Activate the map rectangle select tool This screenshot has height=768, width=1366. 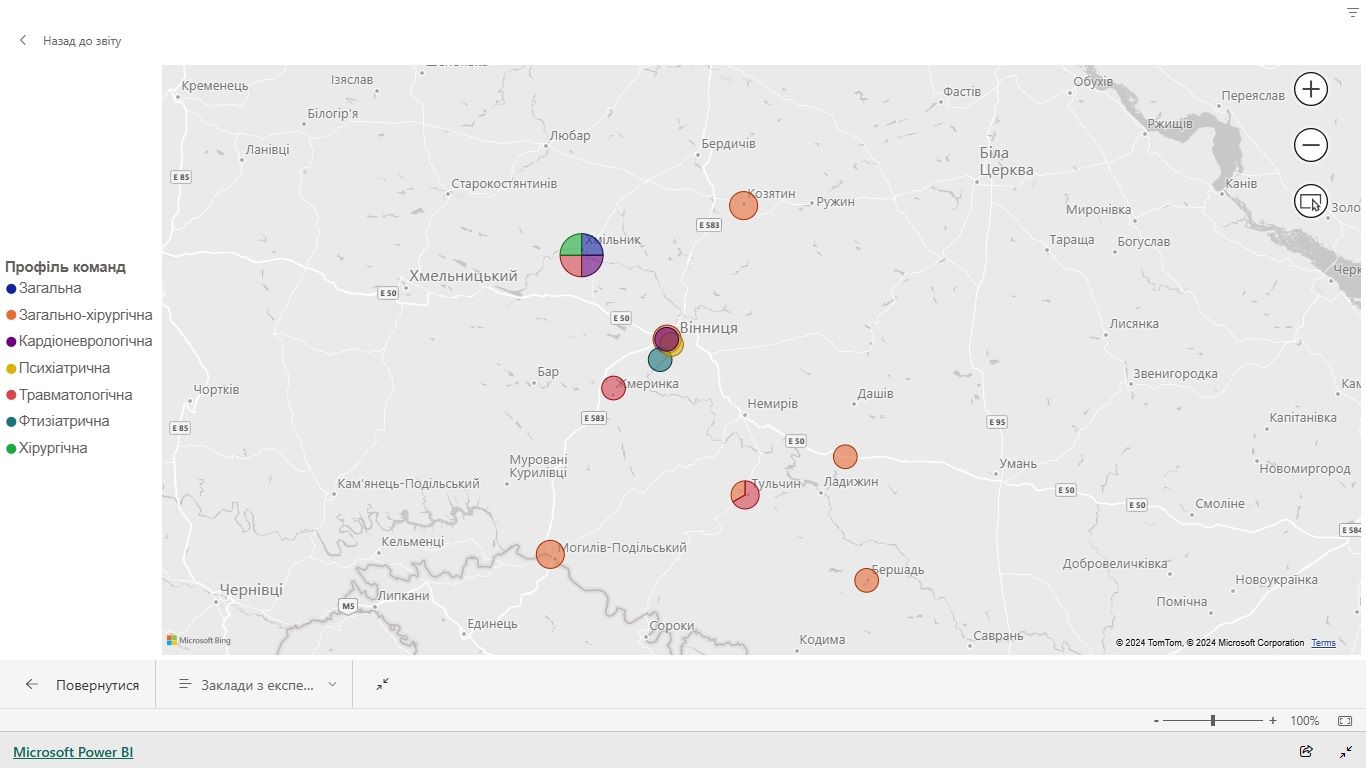1310,201
